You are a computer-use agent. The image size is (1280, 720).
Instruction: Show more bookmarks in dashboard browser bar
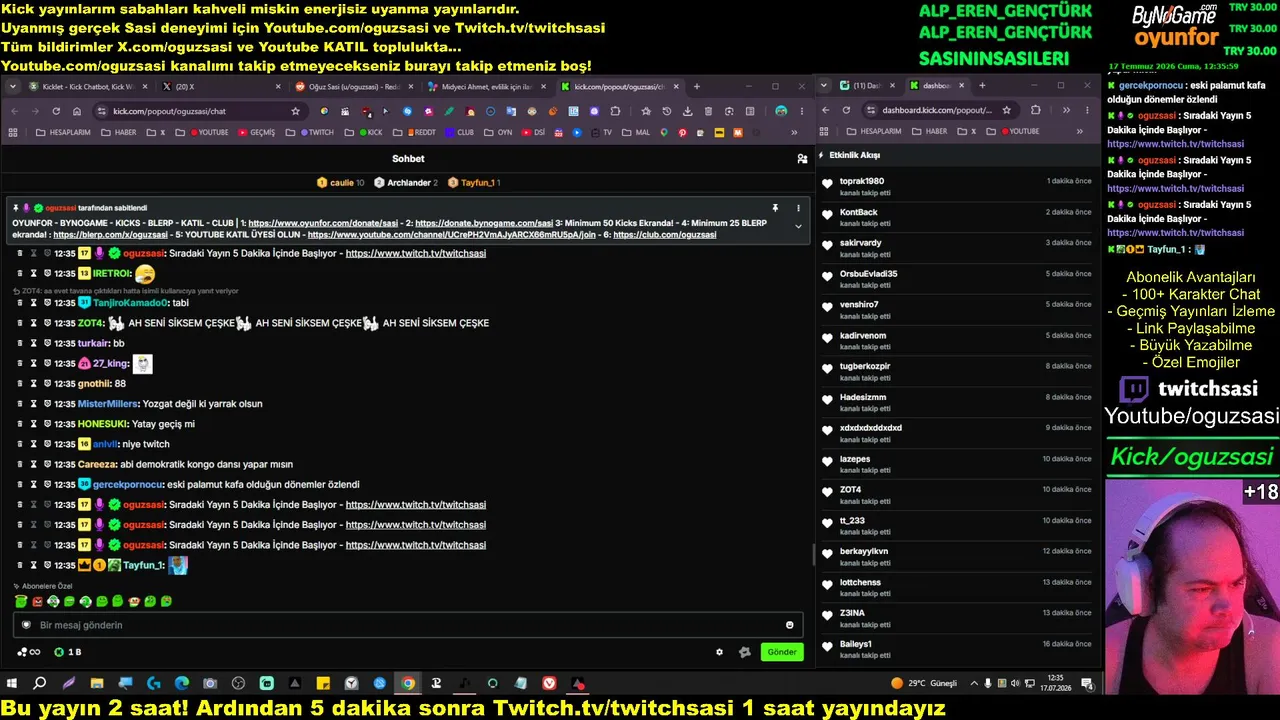(x=1080, y=131)
